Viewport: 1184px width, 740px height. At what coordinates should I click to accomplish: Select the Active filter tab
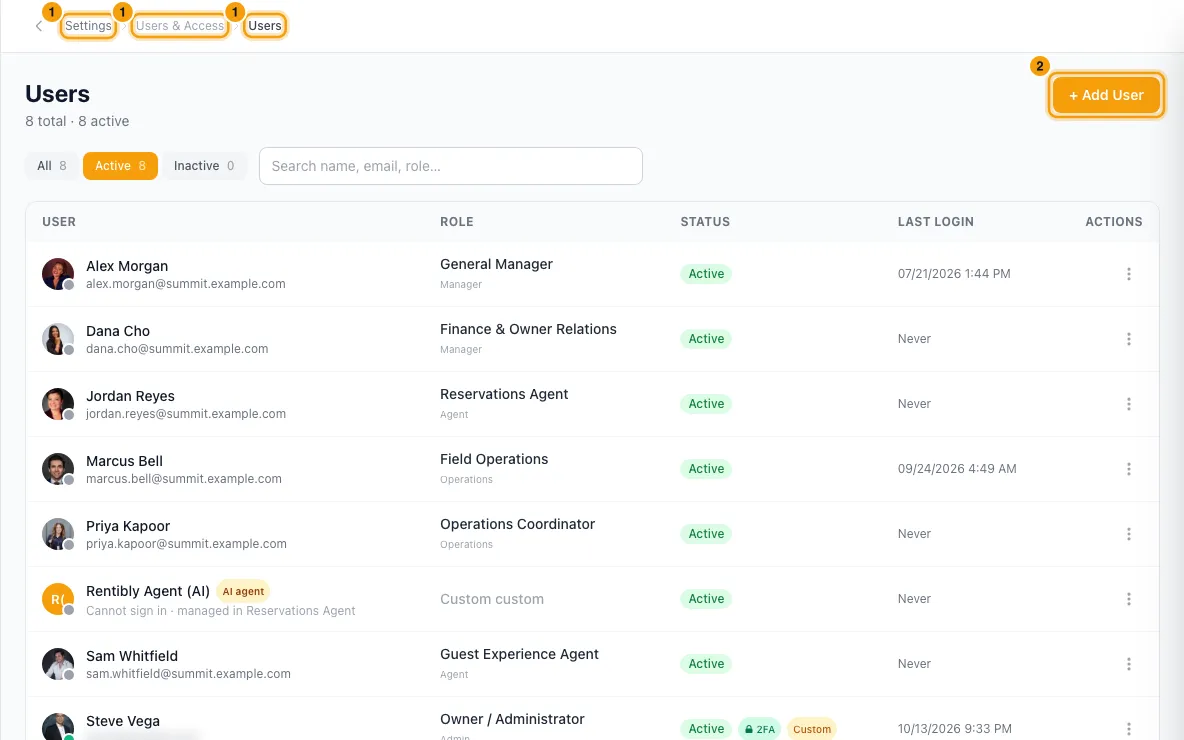pyautogui.click(x=120, y=166)
